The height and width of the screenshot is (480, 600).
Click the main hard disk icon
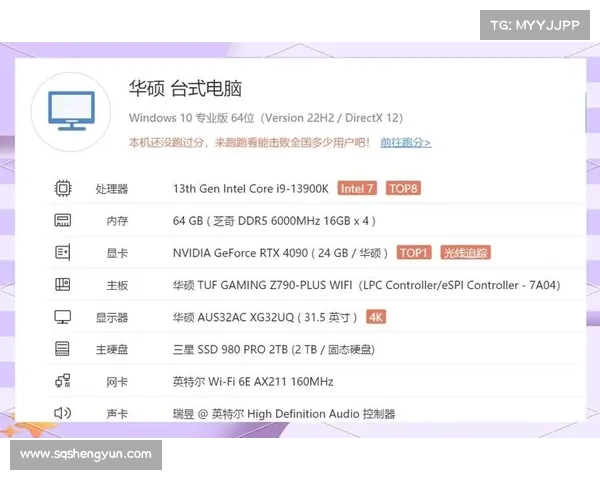pos(62,349)
